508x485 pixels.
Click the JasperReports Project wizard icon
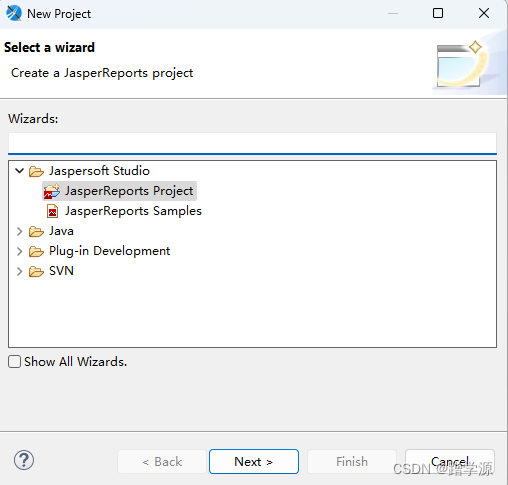tap(52, 191)
